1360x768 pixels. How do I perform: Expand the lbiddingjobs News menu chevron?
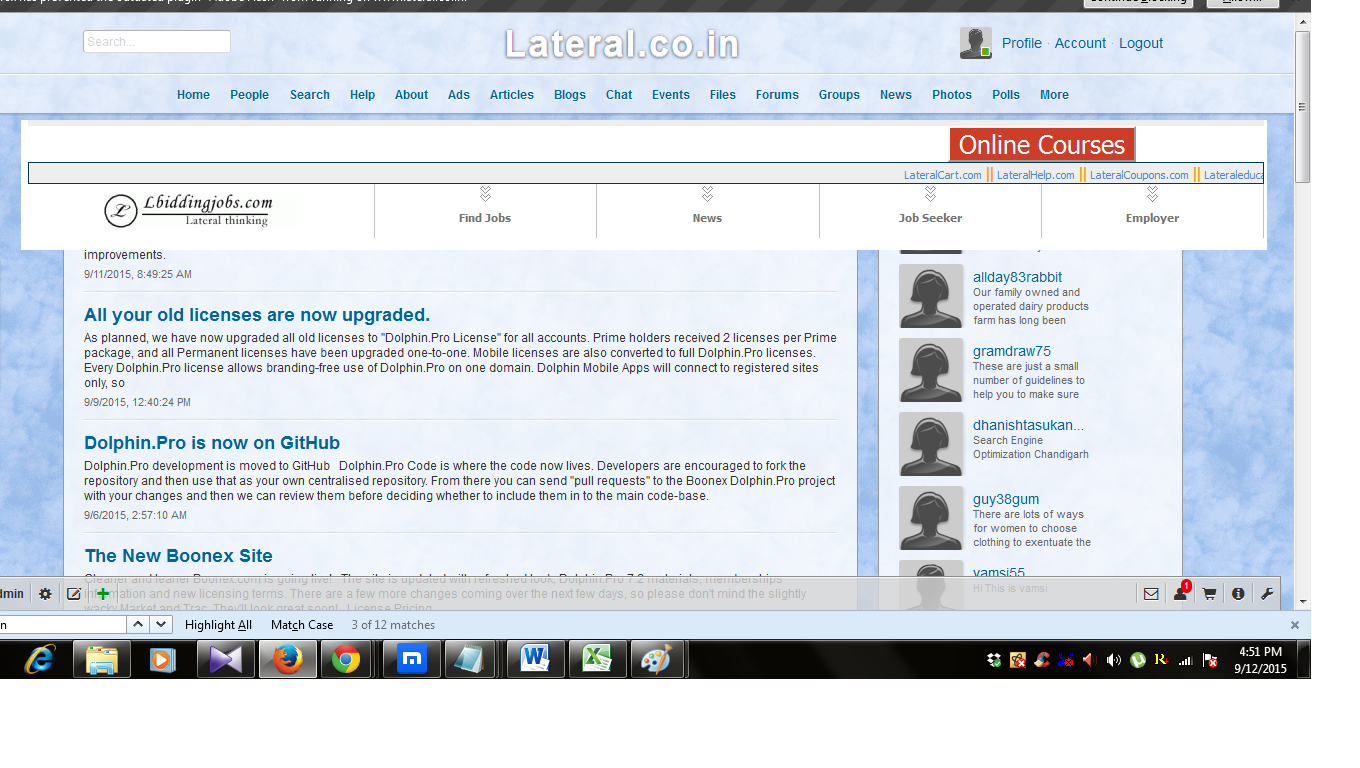pyautogui.click(x=707, y=193)
